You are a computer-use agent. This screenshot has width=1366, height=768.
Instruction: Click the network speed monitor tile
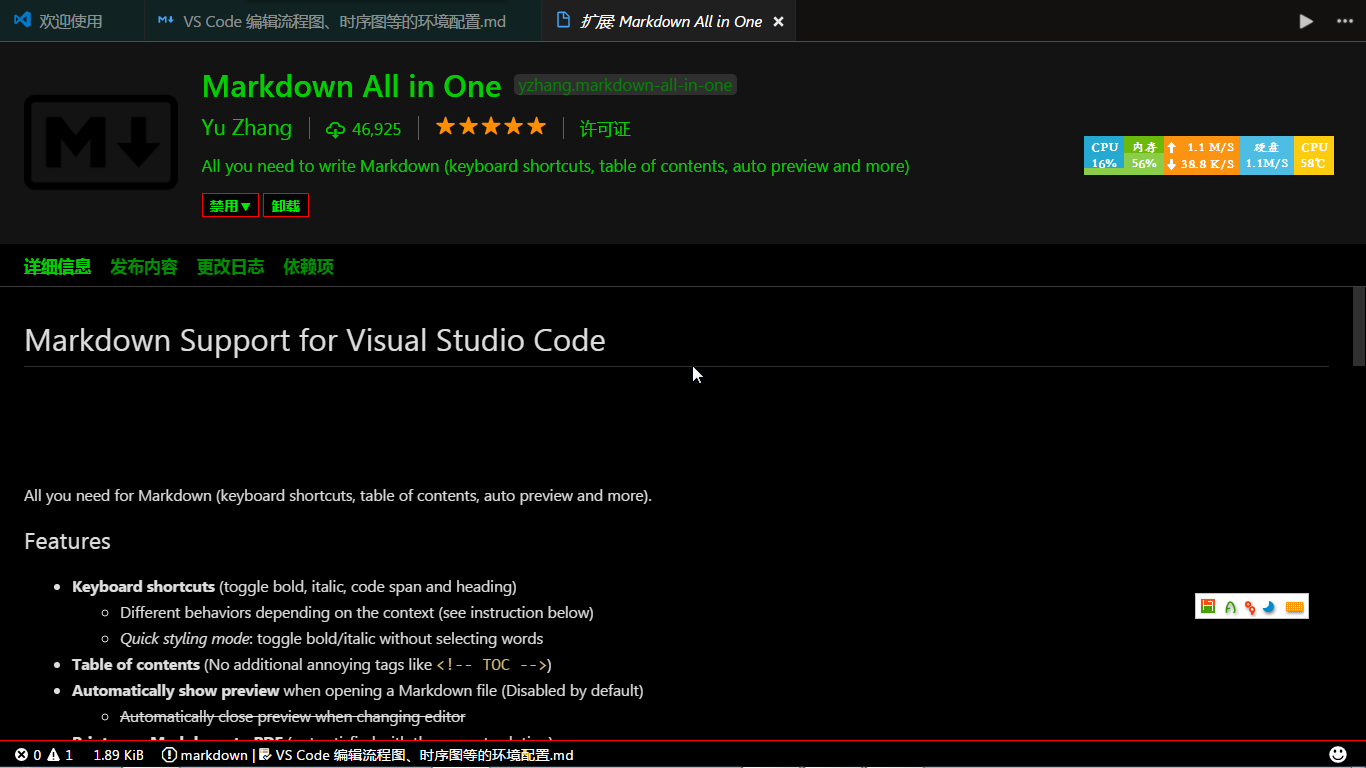(1201, 155)
